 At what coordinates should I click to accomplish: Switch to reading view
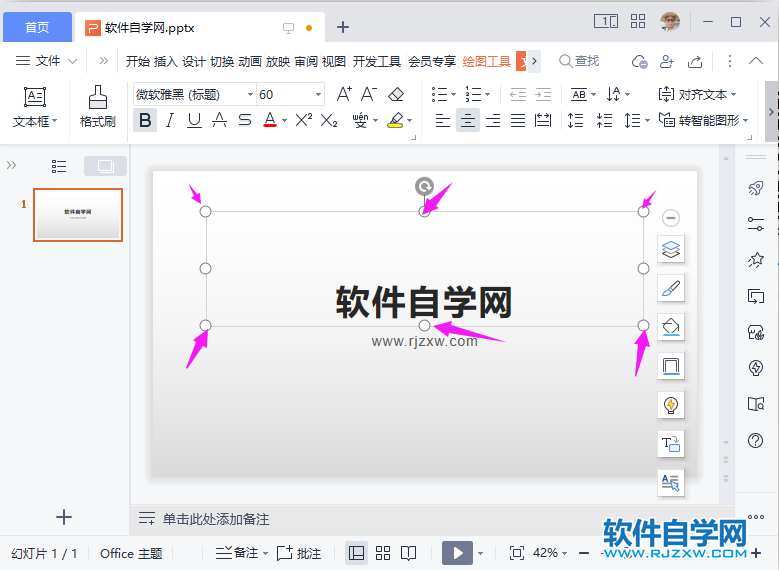(x=408, y=553)
